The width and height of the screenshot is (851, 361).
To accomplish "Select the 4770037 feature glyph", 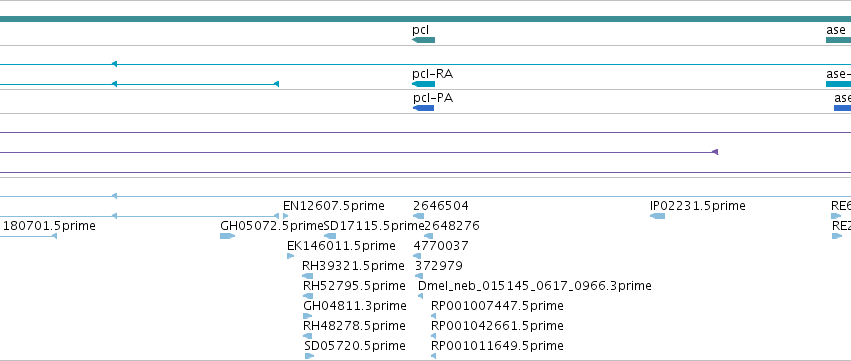I will click(417, 256).
